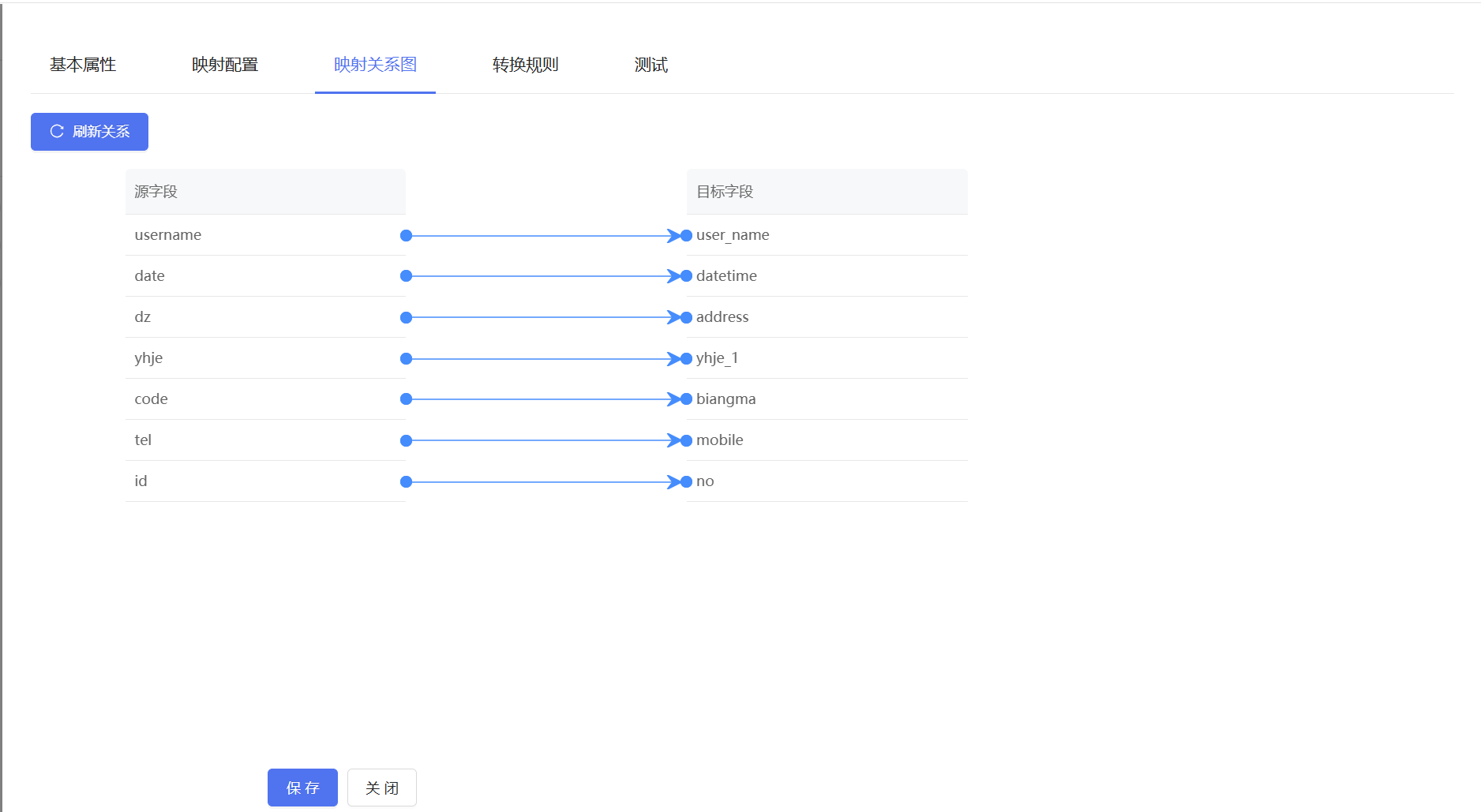Go to the 转换规则 tab
1481x812 pixels.
tap(525, 65)
